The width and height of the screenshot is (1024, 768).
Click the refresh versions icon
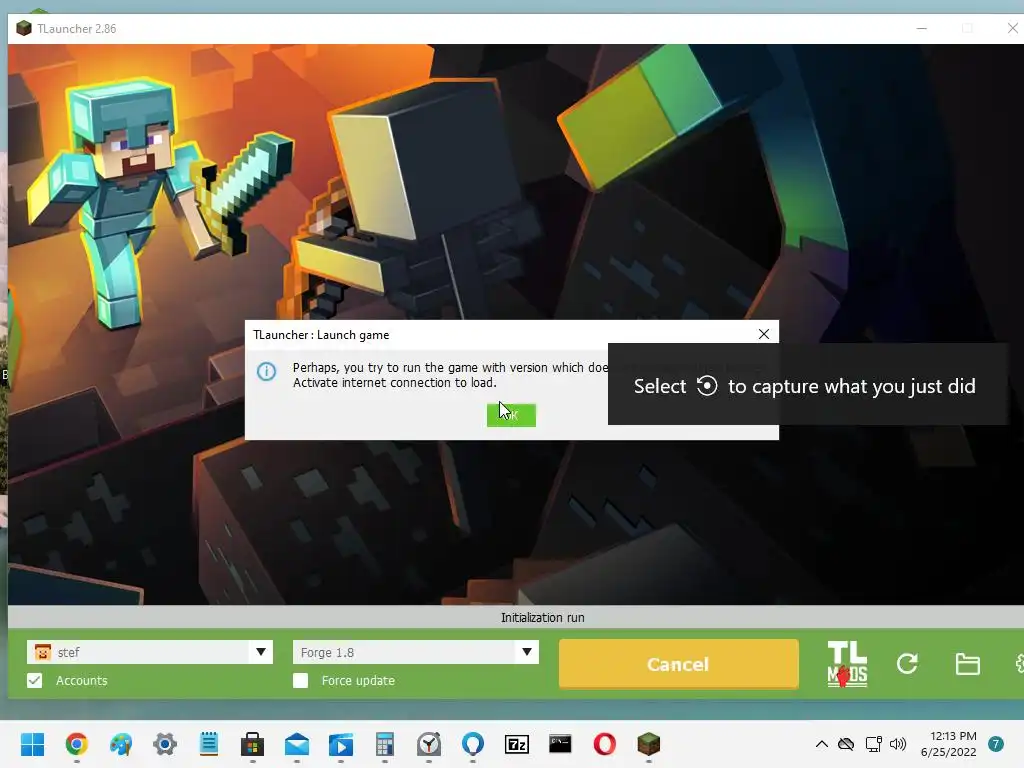[907, 664]
